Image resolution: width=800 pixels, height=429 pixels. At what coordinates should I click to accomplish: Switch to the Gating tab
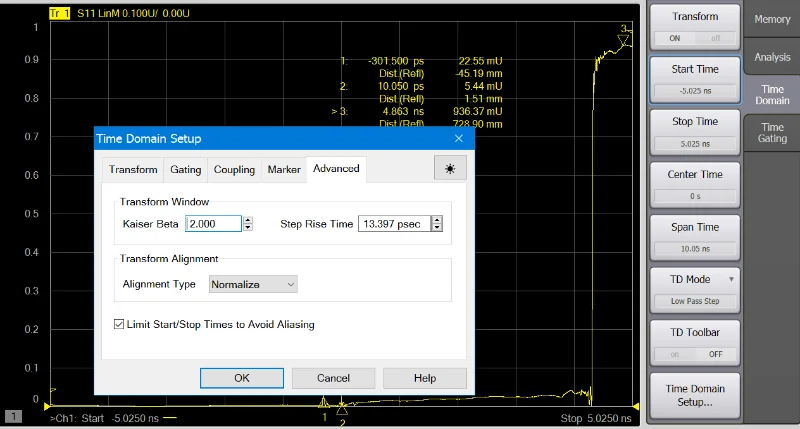186,169
